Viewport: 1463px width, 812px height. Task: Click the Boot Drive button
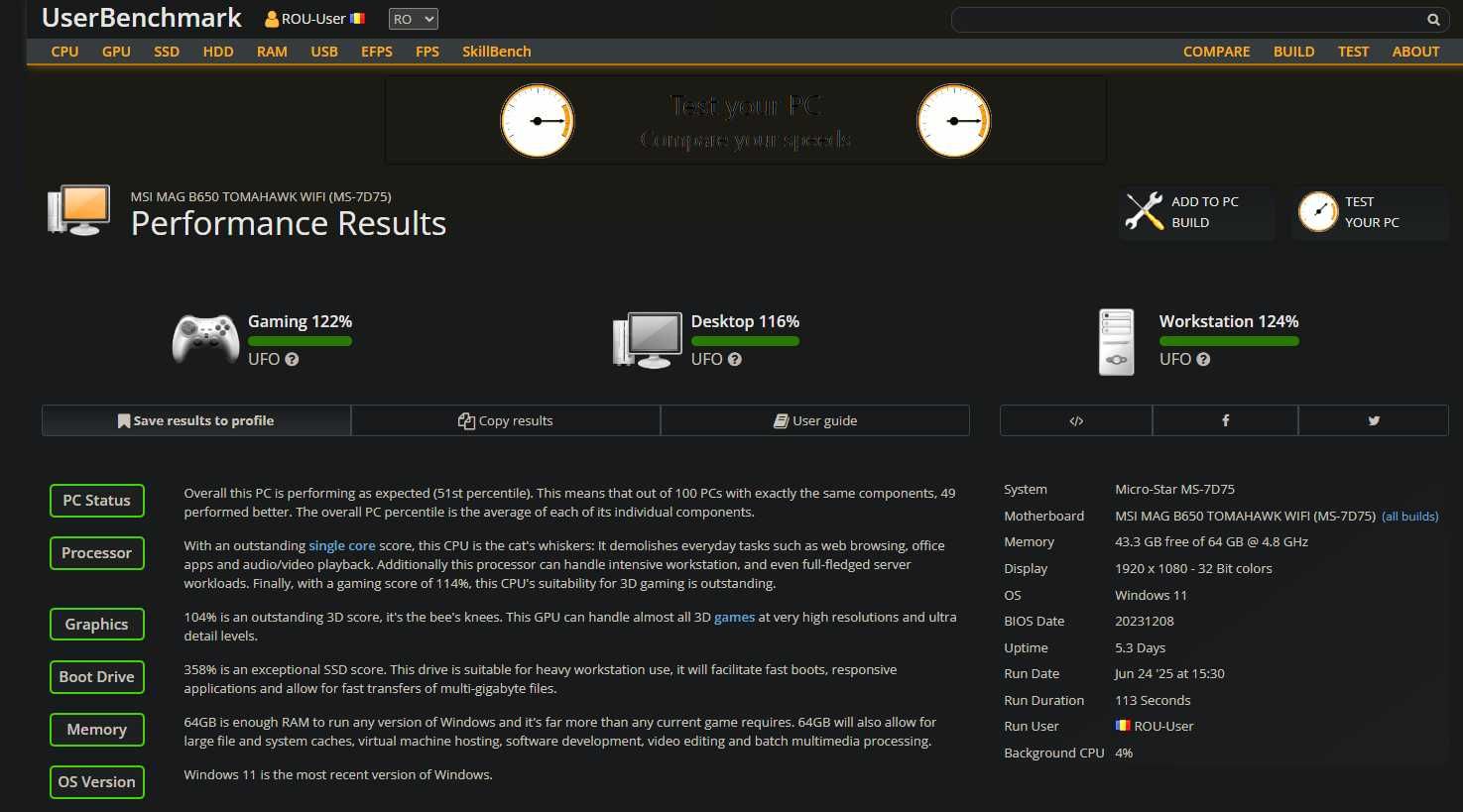click(x=97, y=677)
